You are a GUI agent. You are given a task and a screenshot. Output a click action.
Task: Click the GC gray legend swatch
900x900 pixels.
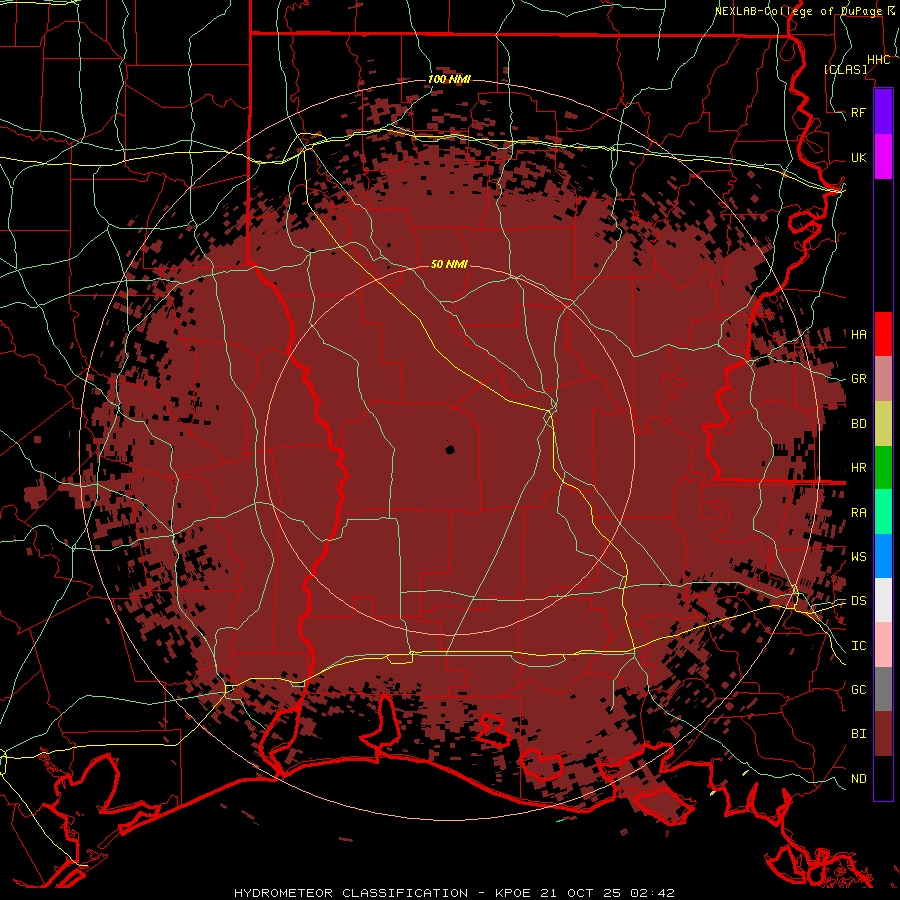(883, 689)
